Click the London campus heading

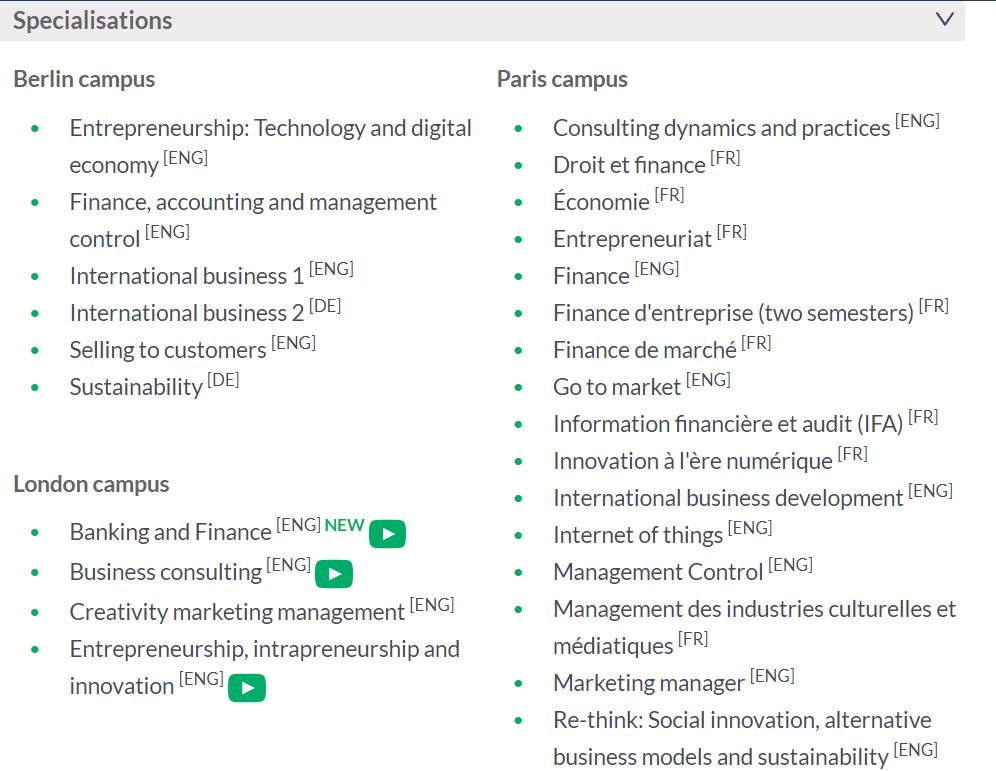coord(91,484)
